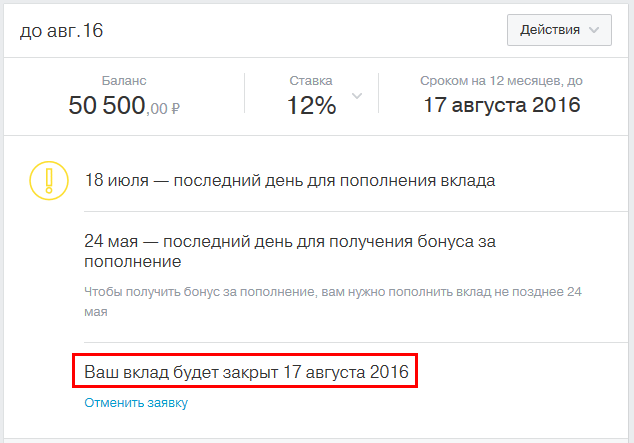Click the yellow exclamation warning icon
This screenshot has width=634, height=443.
(x=49, y=180)
